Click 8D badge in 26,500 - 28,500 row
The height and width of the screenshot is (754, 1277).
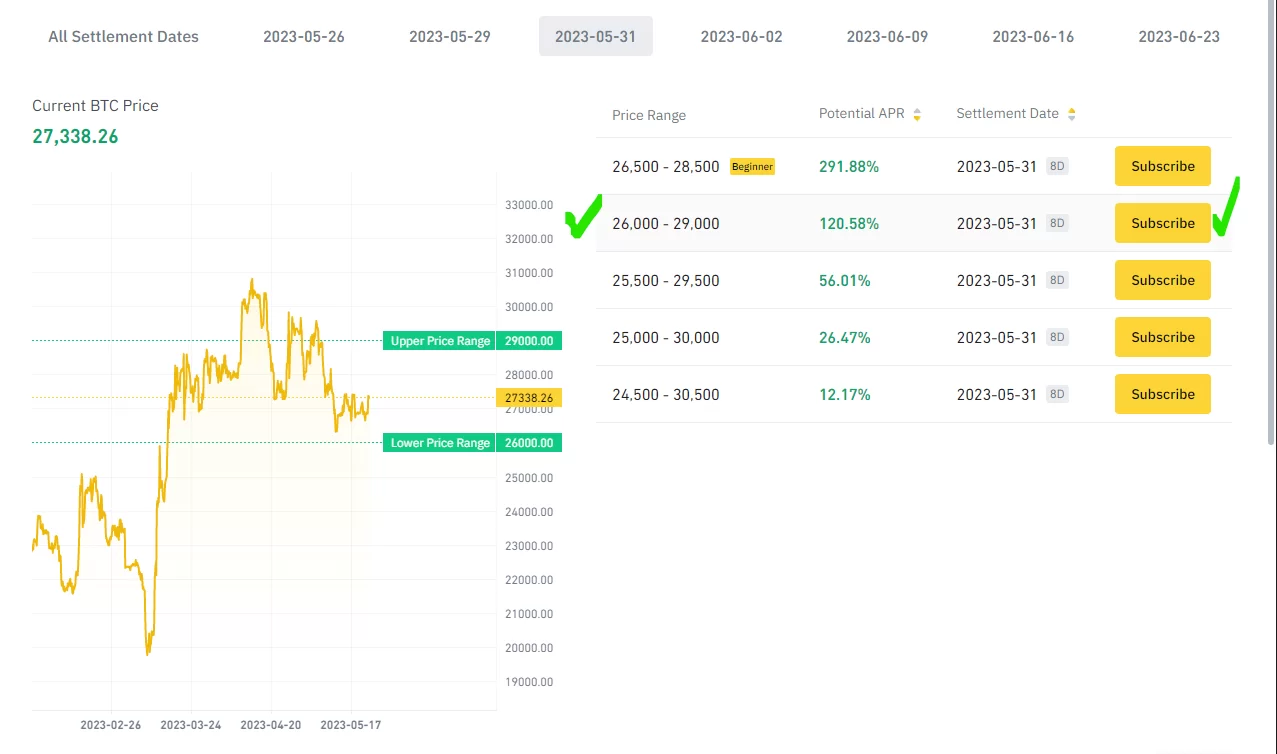coord(1057,167)
